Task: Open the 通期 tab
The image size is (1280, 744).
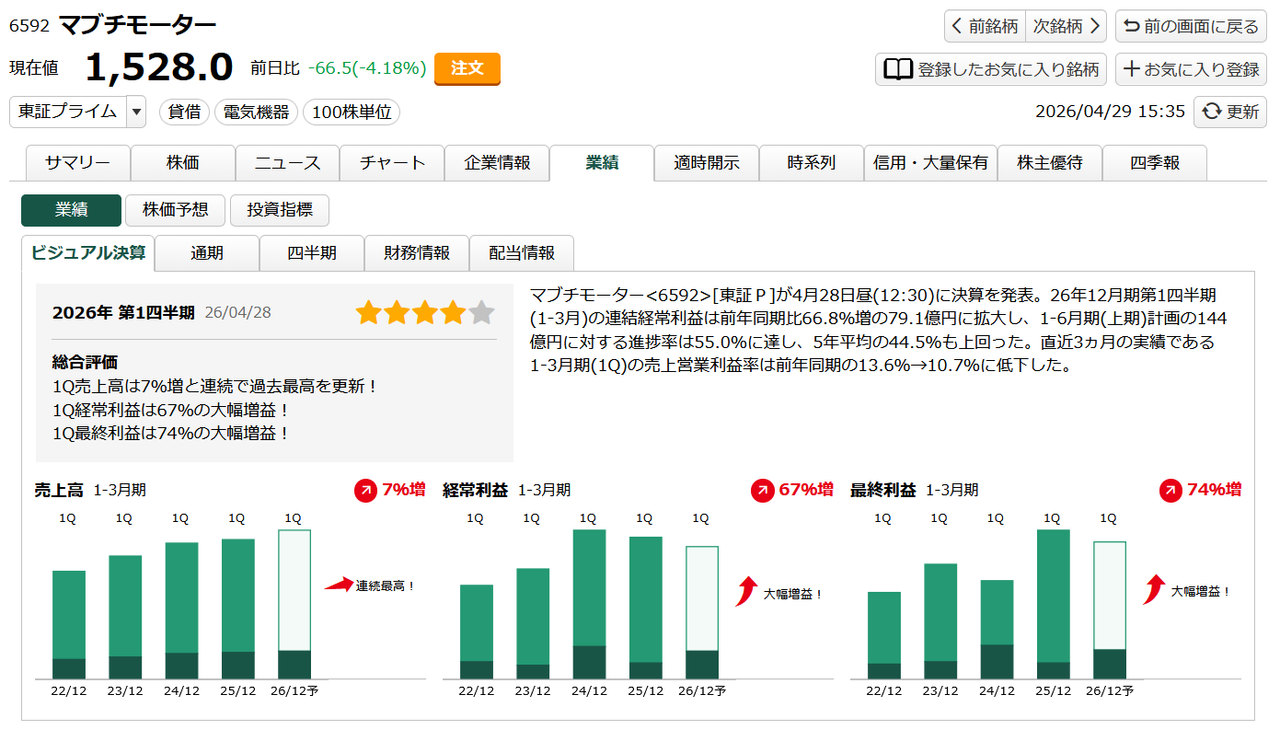Action: tap(207, 254)
